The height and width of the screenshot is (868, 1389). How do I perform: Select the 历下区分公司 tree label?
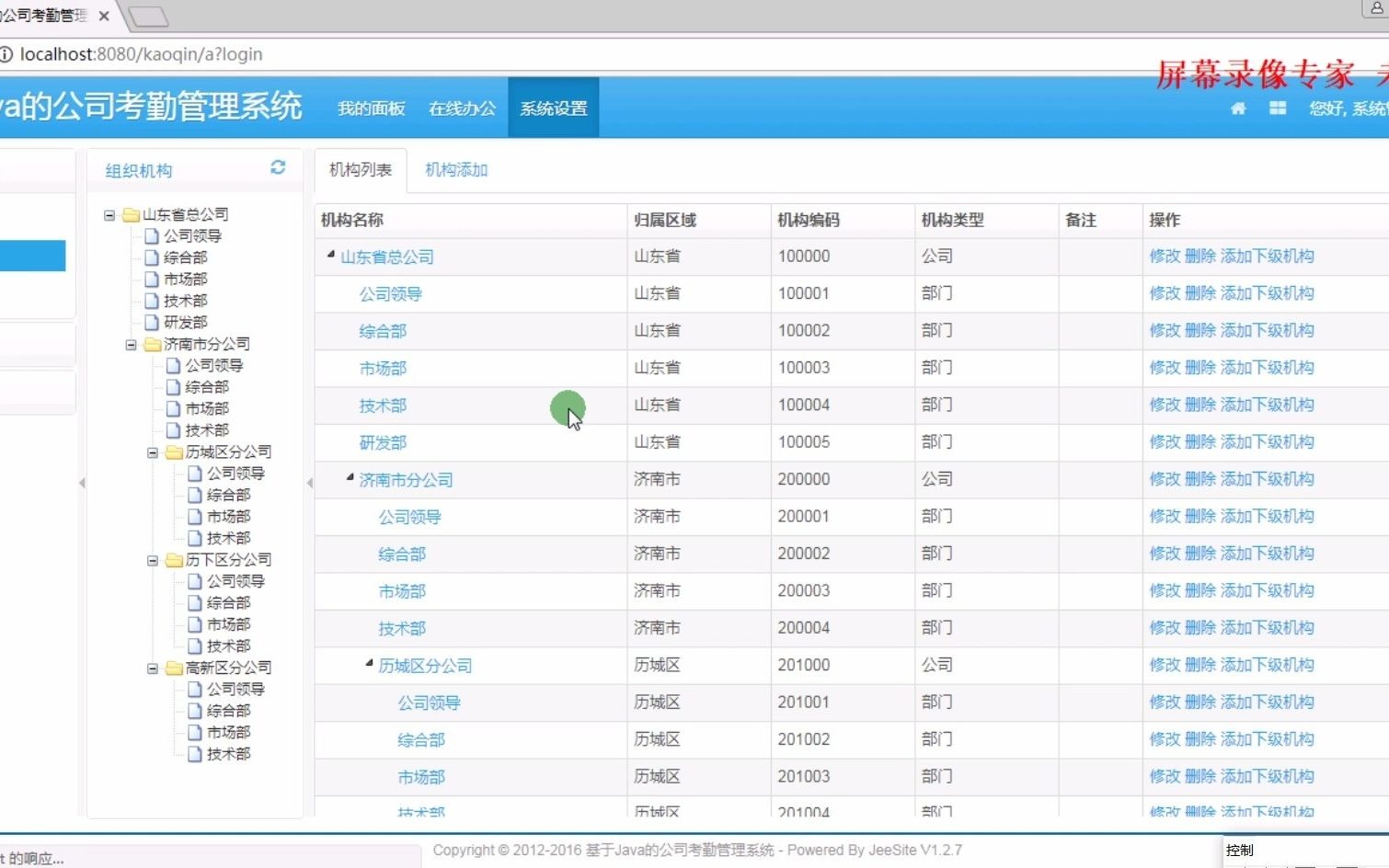[229, 560]
